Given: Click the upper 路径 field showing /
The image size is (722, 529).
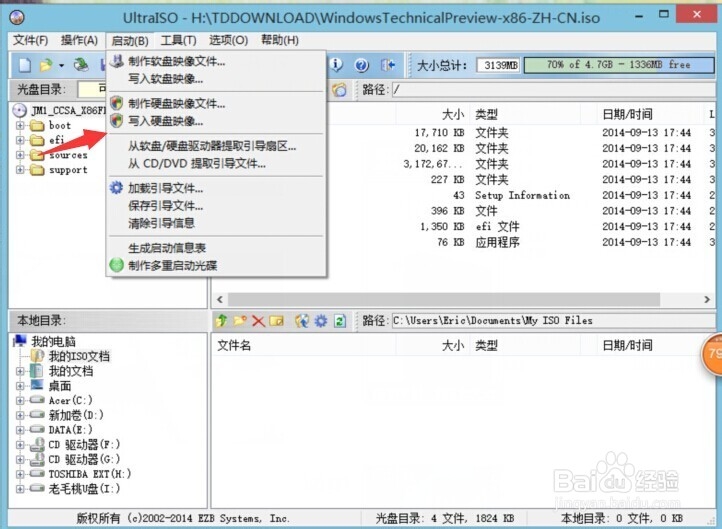Looking at the screenshot, I should (553, 89).
